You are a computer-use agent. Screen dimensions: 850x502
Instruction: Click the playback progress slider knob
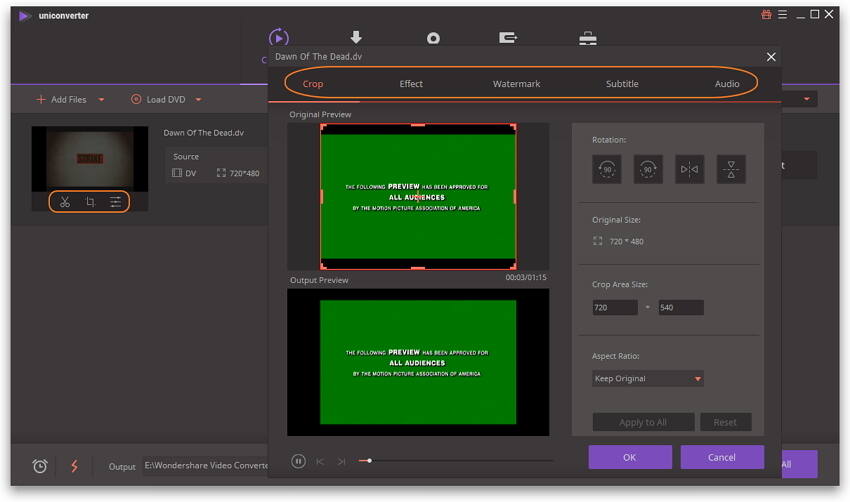(369, 461)
